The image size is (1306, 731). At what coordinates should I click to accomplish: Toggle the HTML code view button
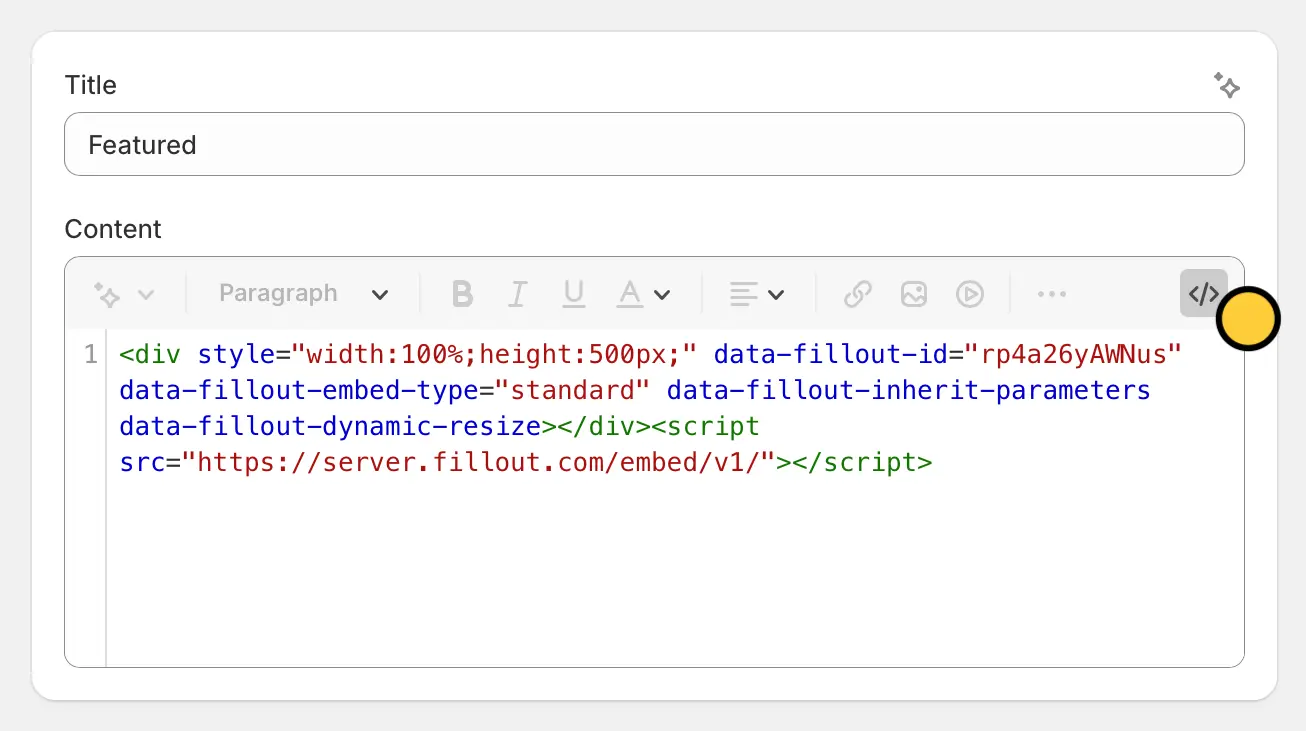pos(1204,294)
